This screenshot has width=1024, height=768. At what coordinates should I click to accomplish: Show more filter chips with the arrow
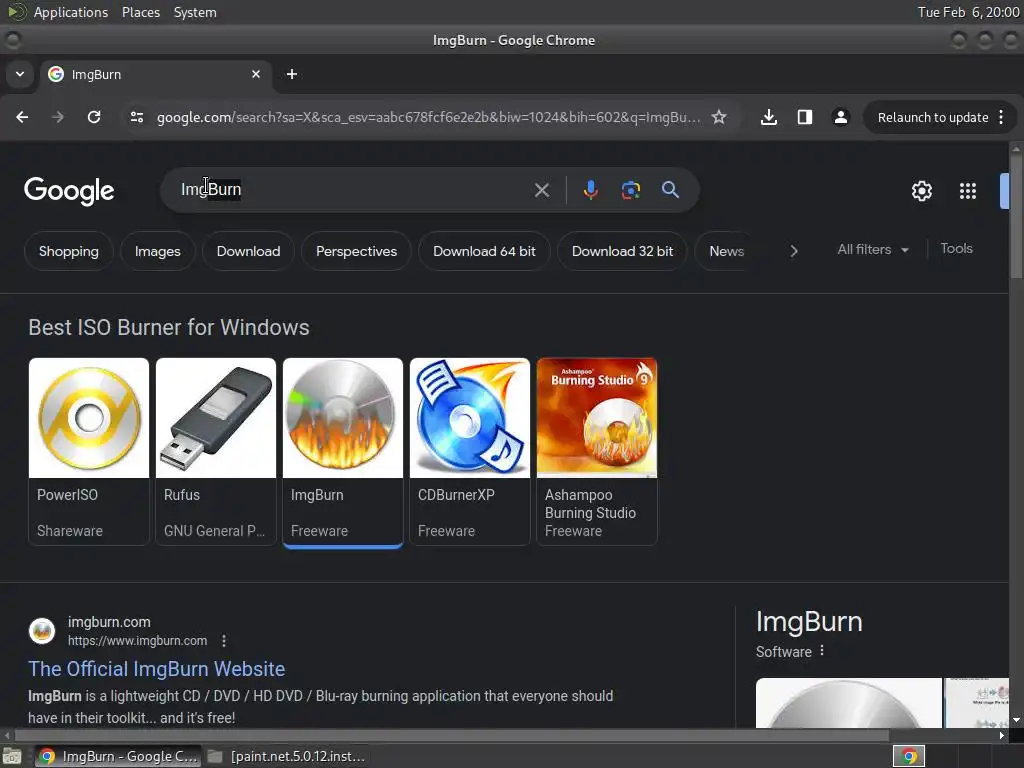point(793,251)
